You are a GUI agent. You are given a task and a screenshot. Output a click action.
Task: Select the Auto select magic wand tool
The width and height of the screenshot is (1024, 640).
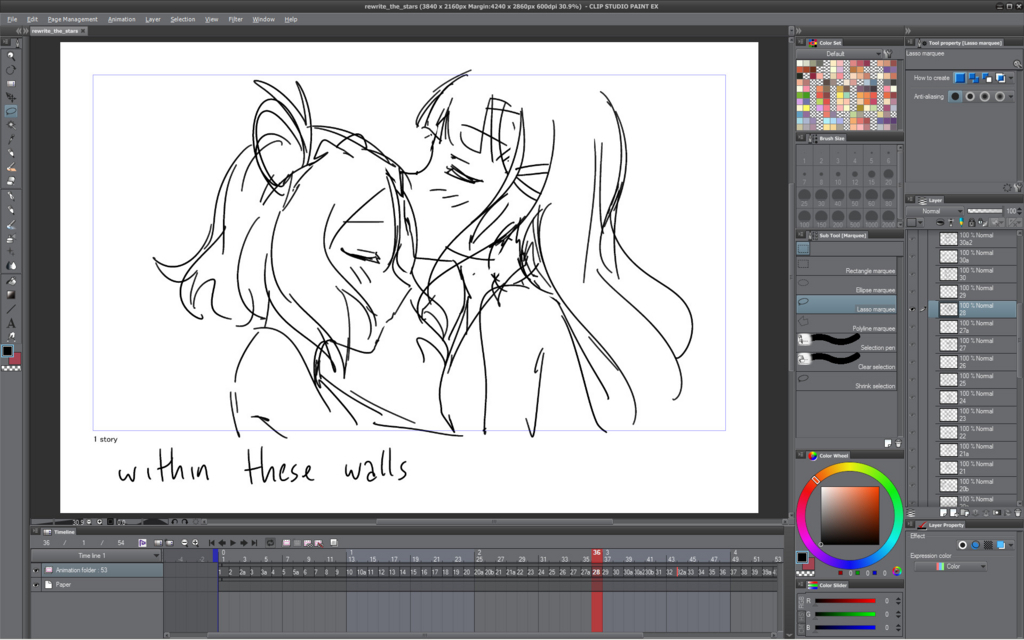(x=11, y=124)
